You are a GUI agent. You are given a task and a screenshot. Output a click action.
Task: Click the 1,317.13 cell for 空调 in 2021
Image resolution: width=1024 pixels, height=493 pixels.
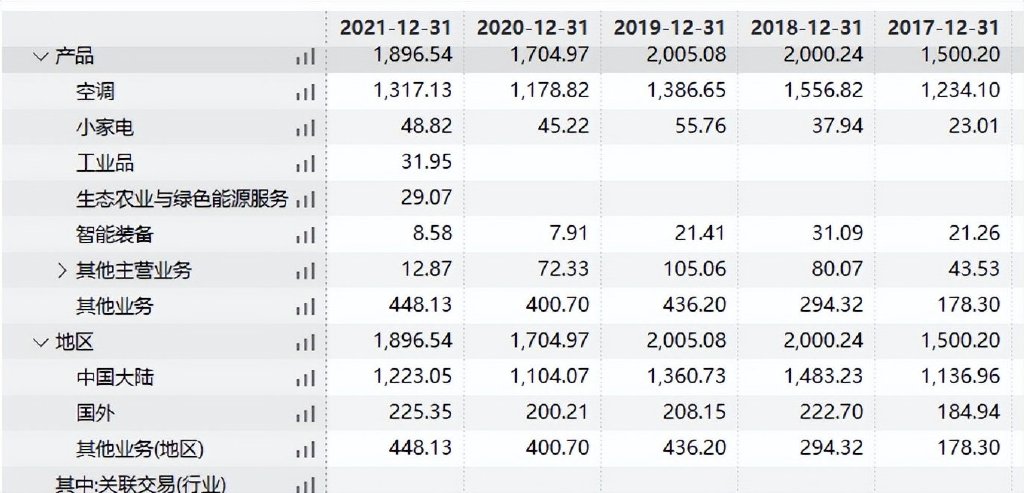412,92
